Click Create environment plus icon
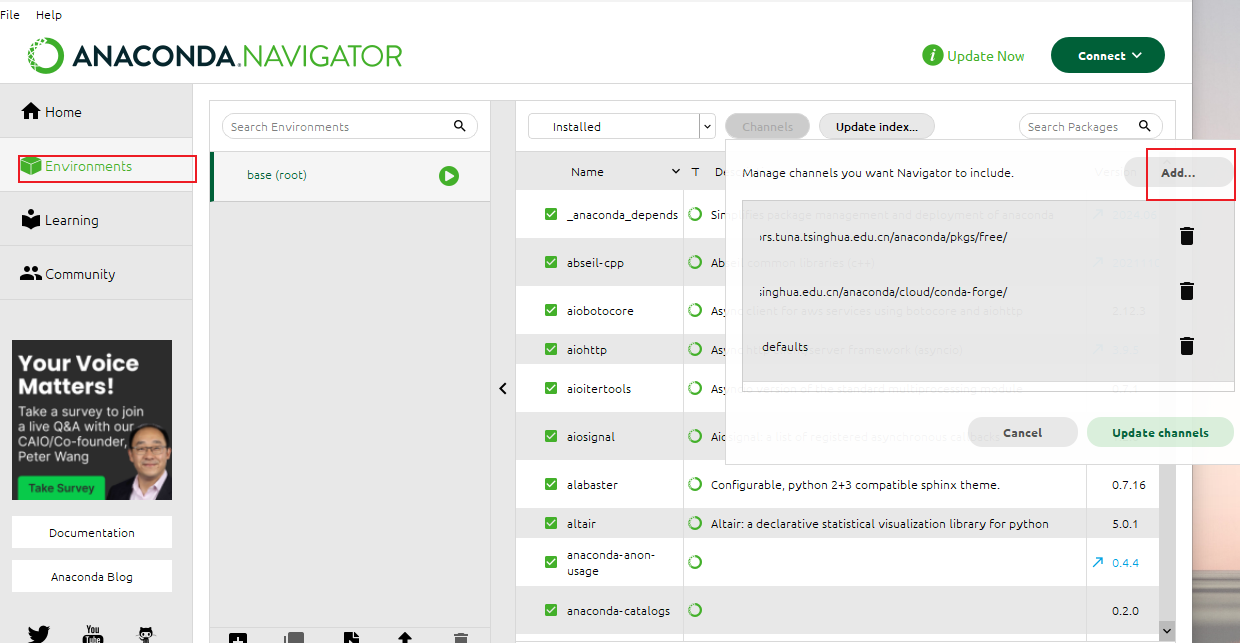 (238, 638)
